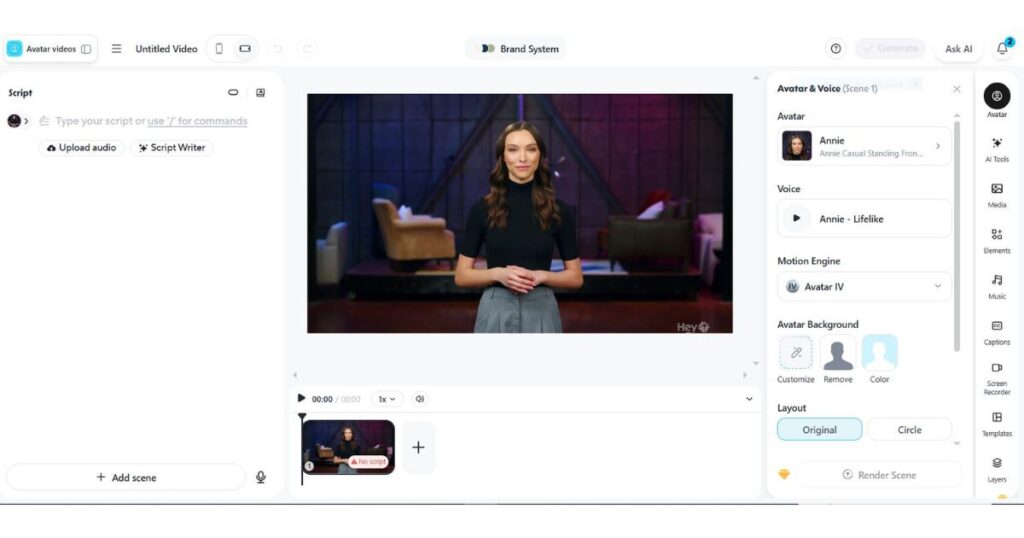Open the Avatar tab in the right sidebar
1024x538 pixels.
[997, 101]
